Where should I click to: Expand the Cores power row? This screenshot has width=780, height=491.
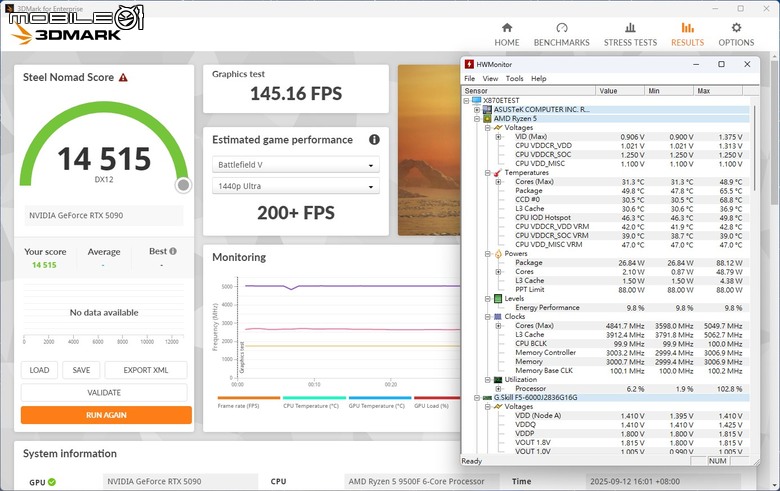[x=498, y=272]
